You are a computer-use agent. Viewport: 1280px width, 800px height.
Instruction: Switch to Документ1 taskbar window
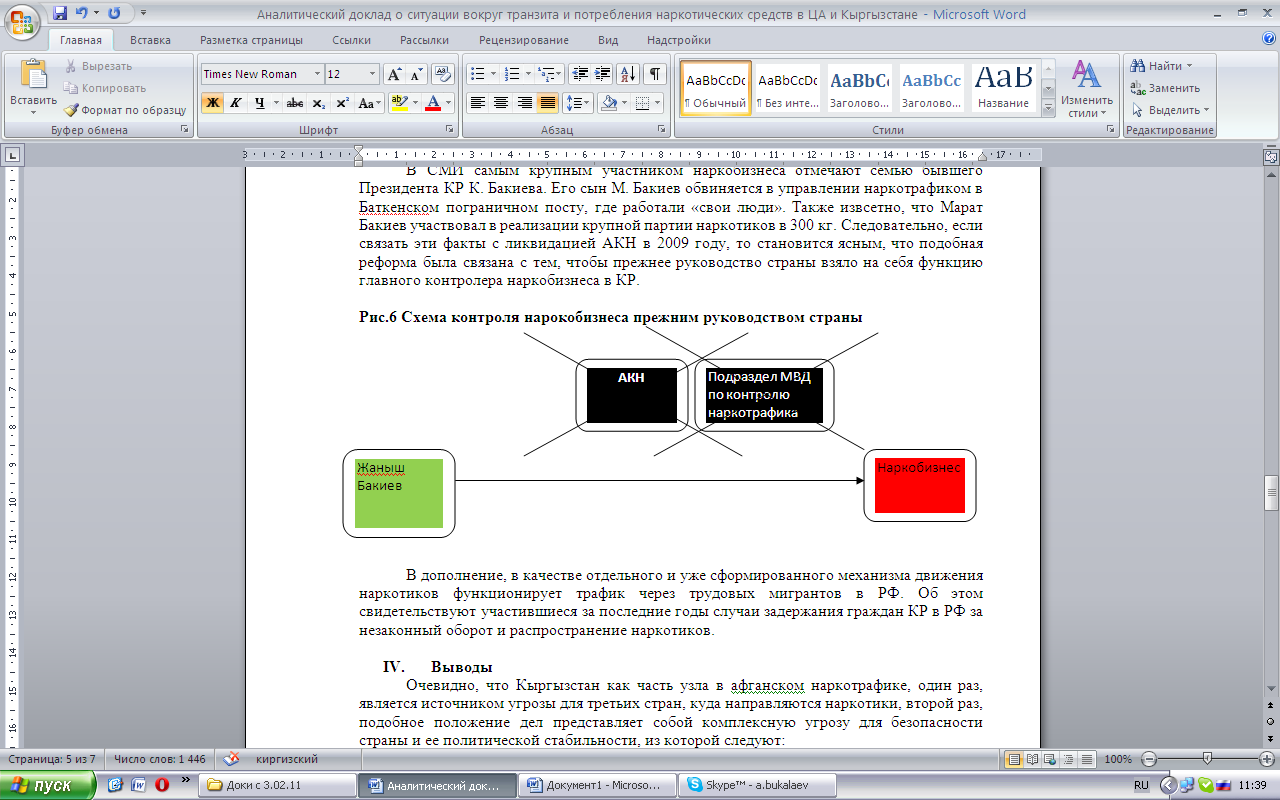pos(597,785)
